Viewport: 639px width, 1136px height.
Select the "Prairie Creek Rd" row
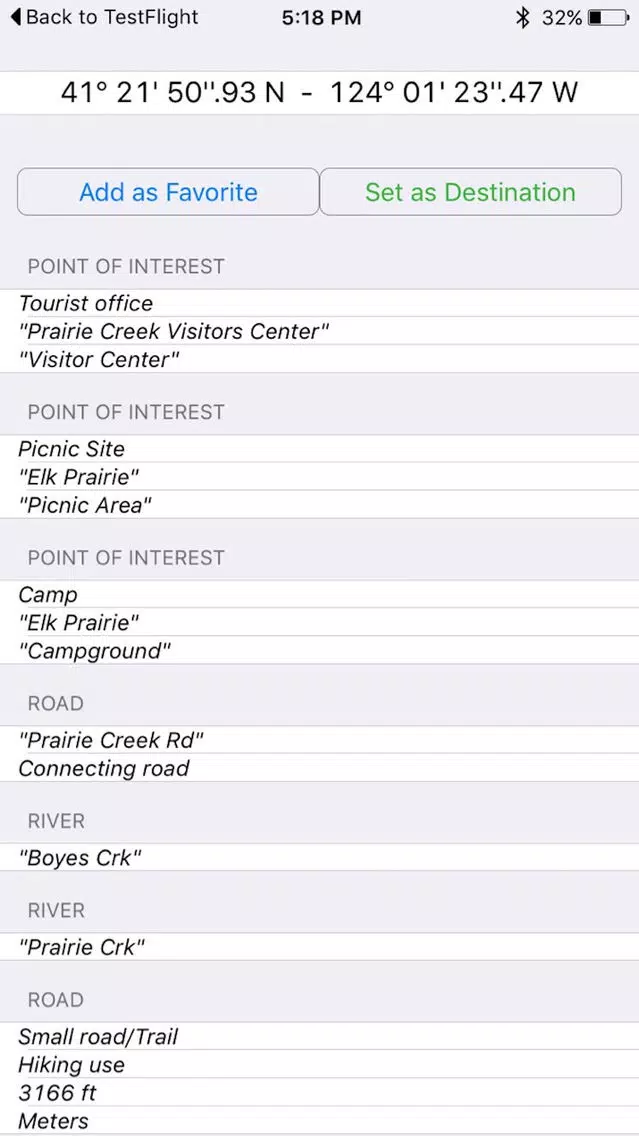[x=320, y=740]
